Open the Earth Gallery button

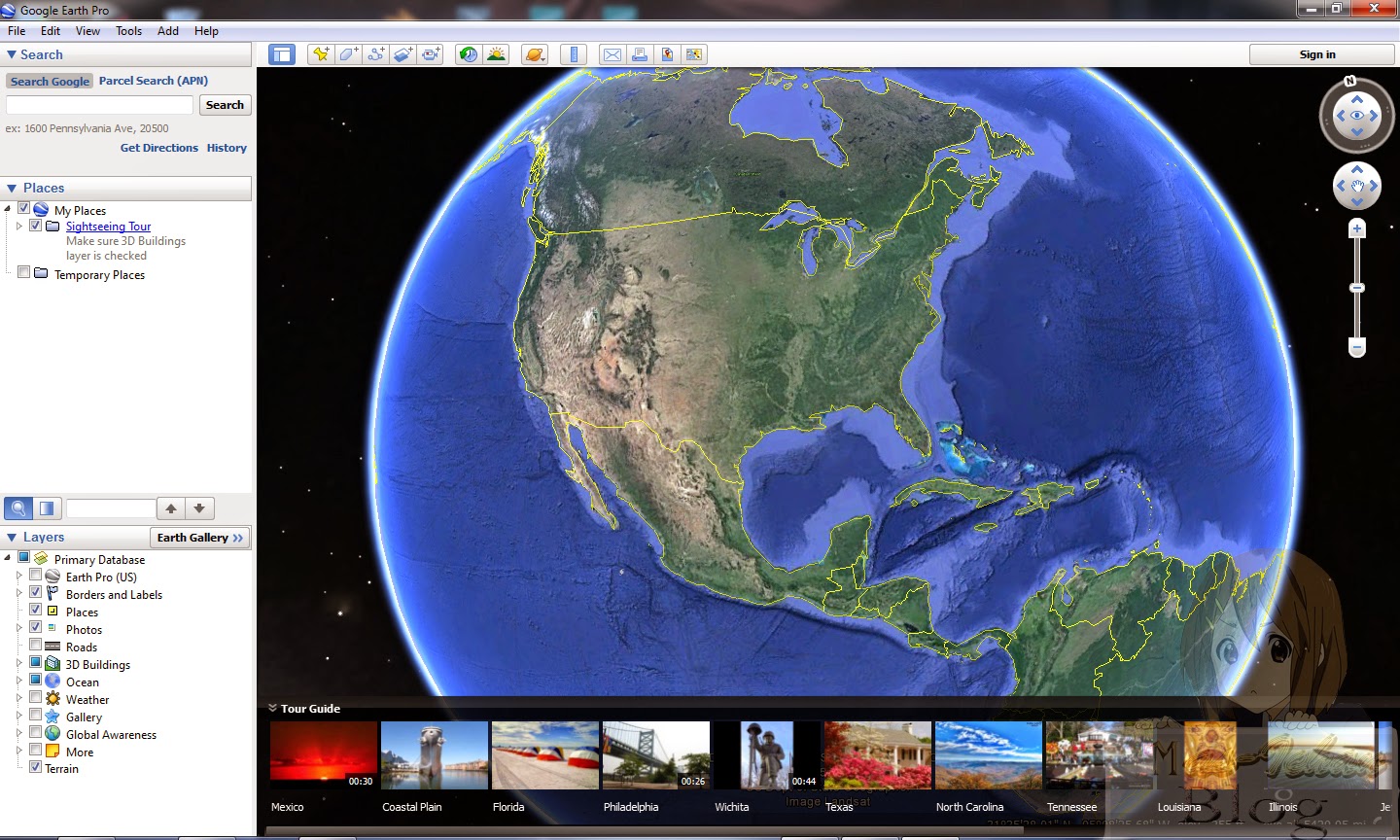click(x=200, y=538)
